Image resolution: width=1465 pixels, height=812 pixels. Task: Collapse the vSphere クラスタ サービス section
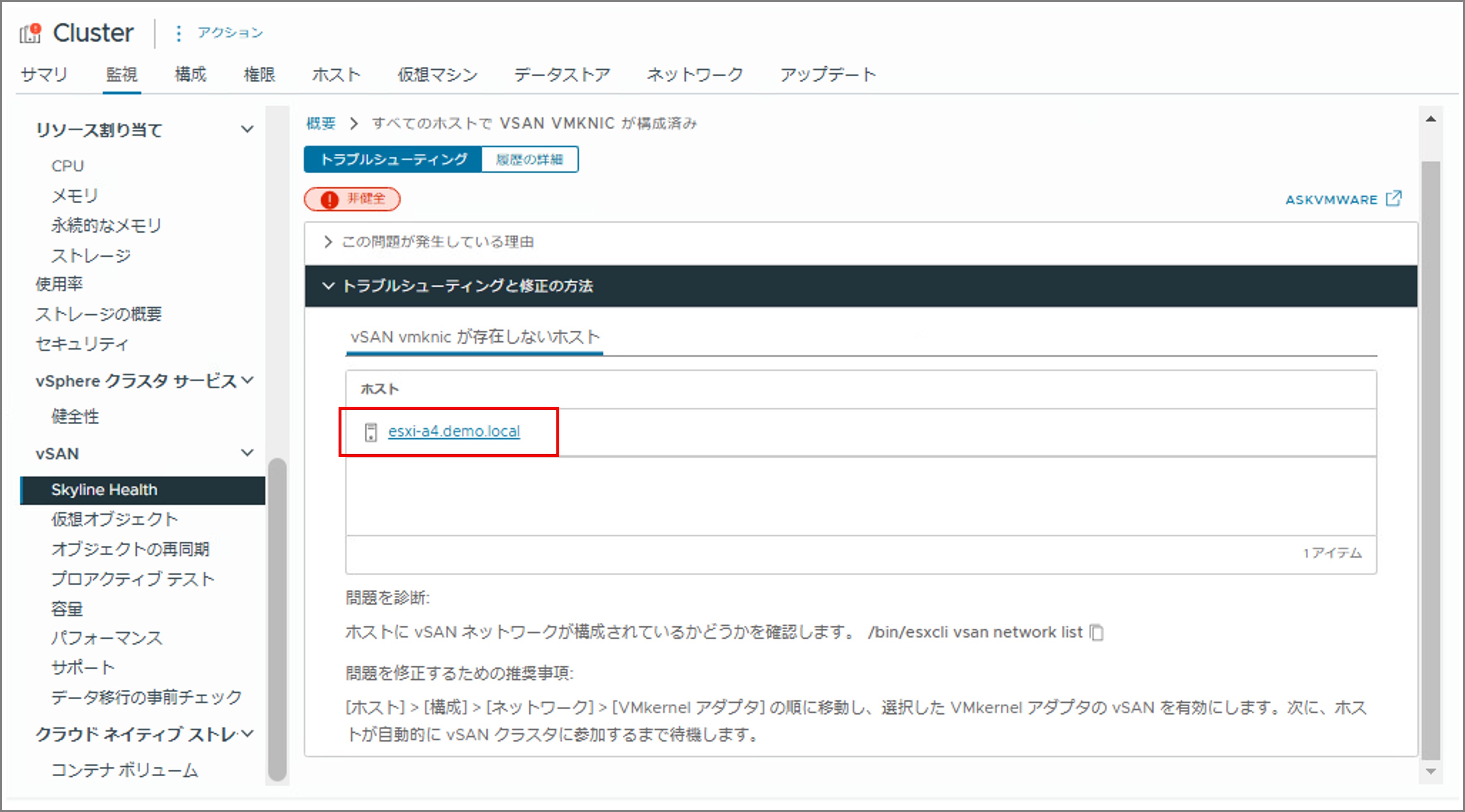click(x=247, y=380)
